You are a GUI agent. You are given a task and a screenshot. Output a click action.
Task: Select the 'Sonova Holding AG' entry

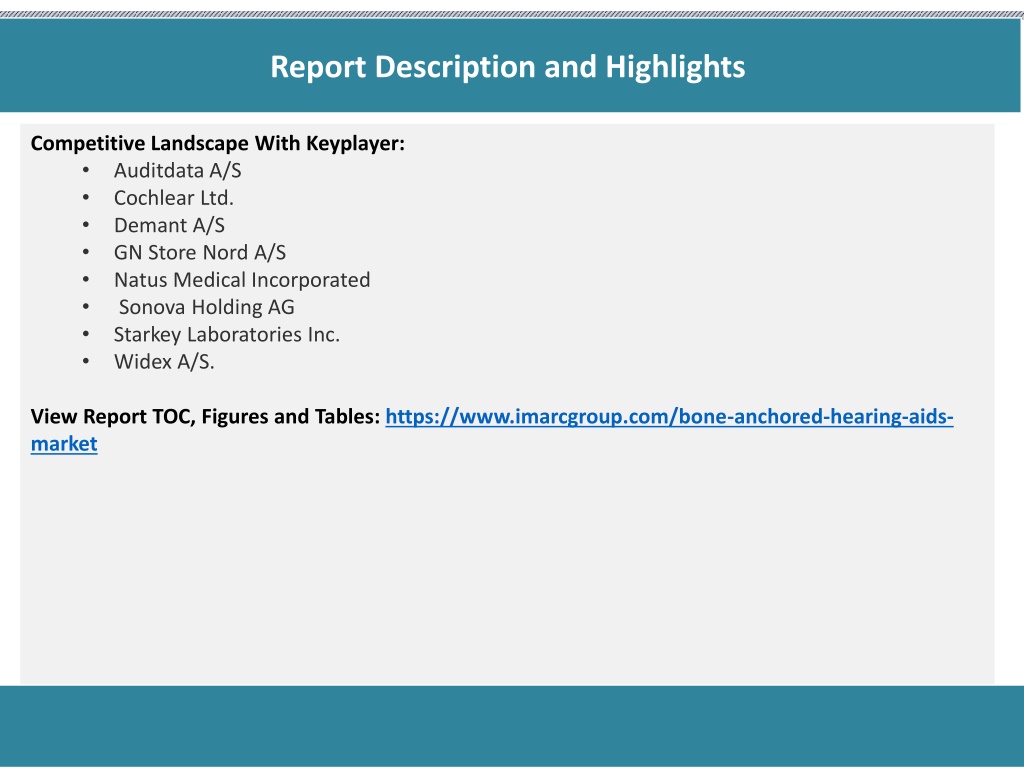(206, 307)
